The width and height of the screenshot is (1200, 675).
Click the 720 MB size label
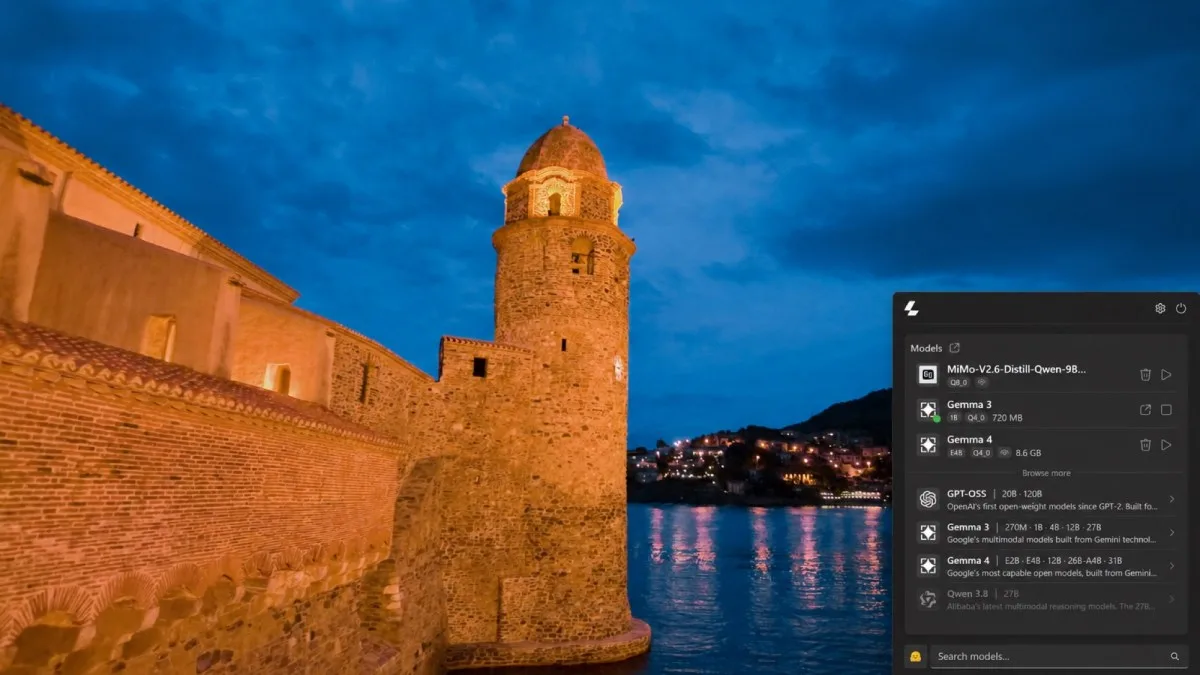click(x=1008, y=417)
